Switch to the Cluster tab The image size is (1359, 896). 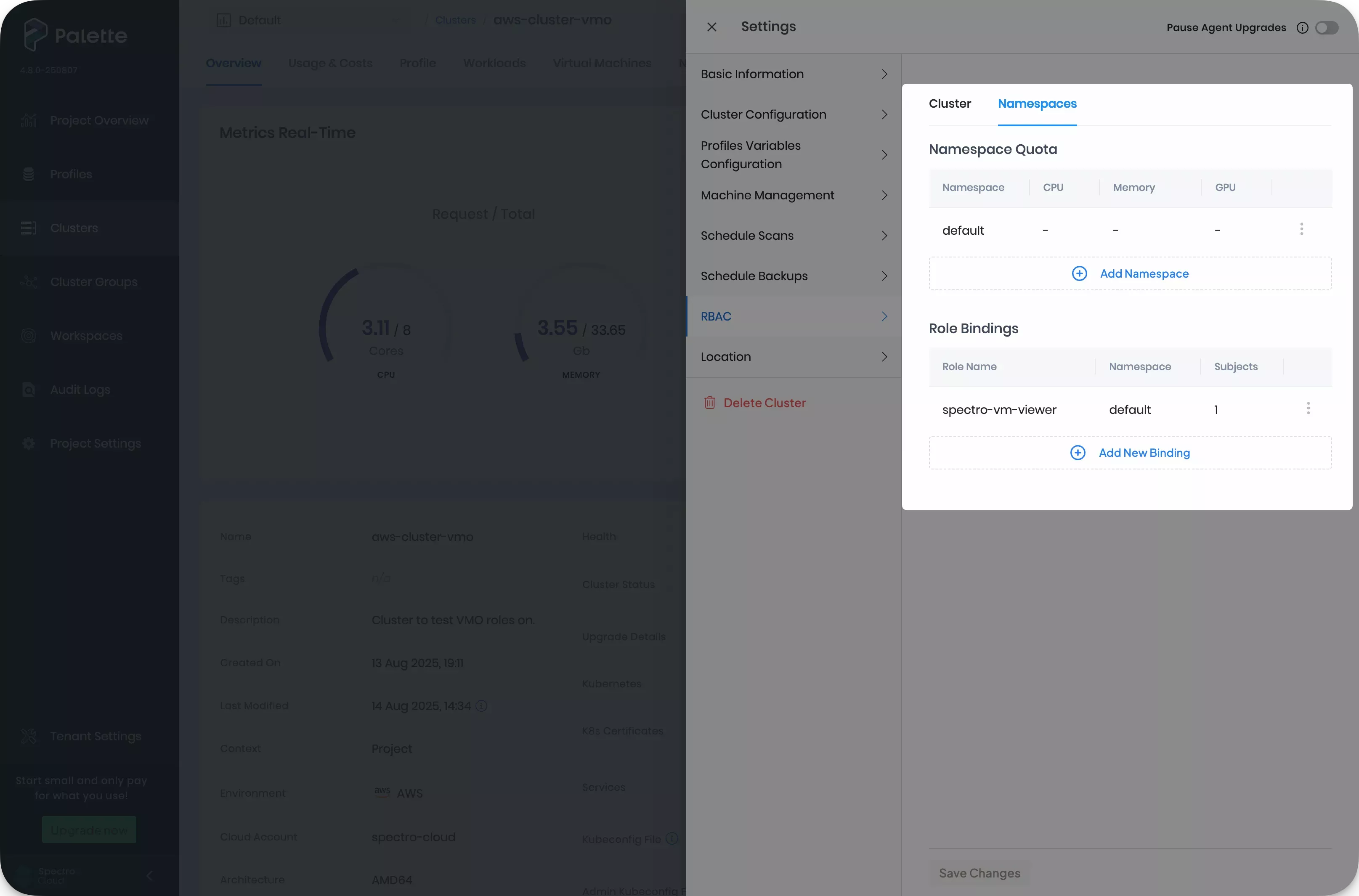pos(950,103)
